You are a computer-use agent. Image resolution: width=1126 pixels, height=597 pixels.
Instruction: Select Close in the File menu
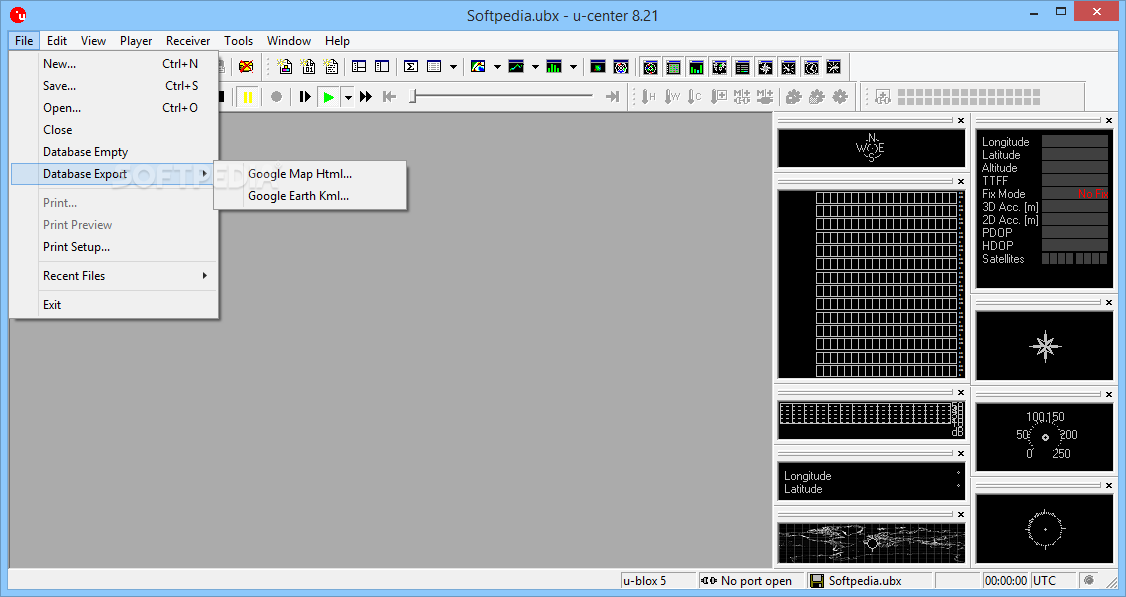coord(114,130)
